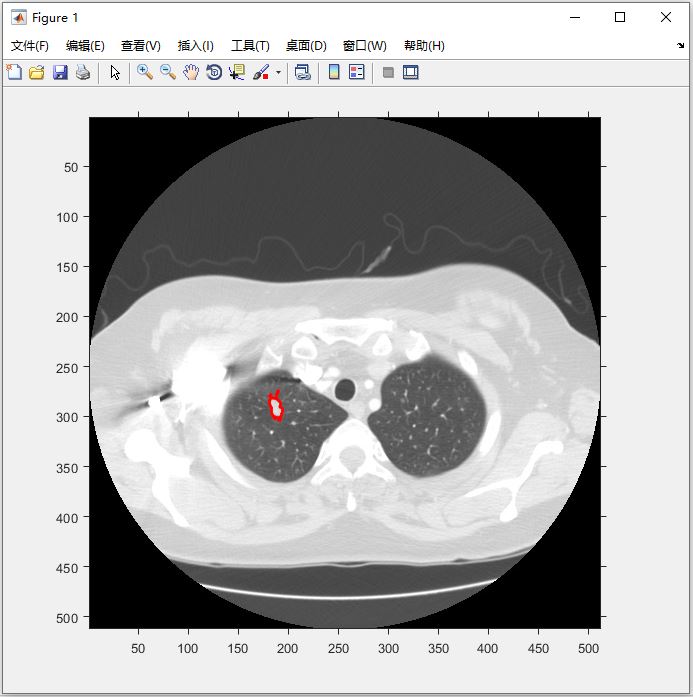Insert a colorbar via toolbar icon

334,72
